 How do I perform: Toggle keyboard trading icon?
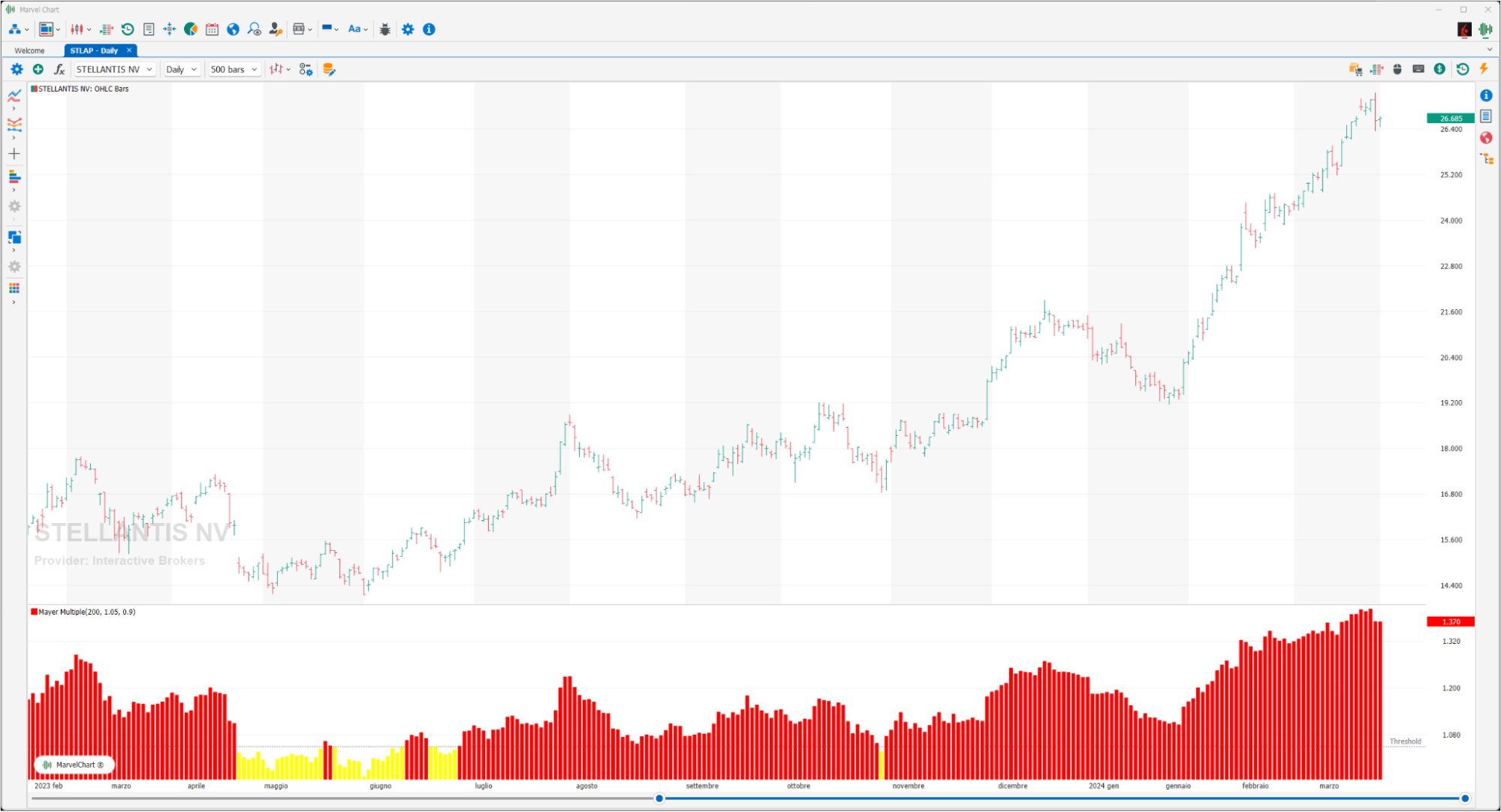click(x=1418, y=69)
